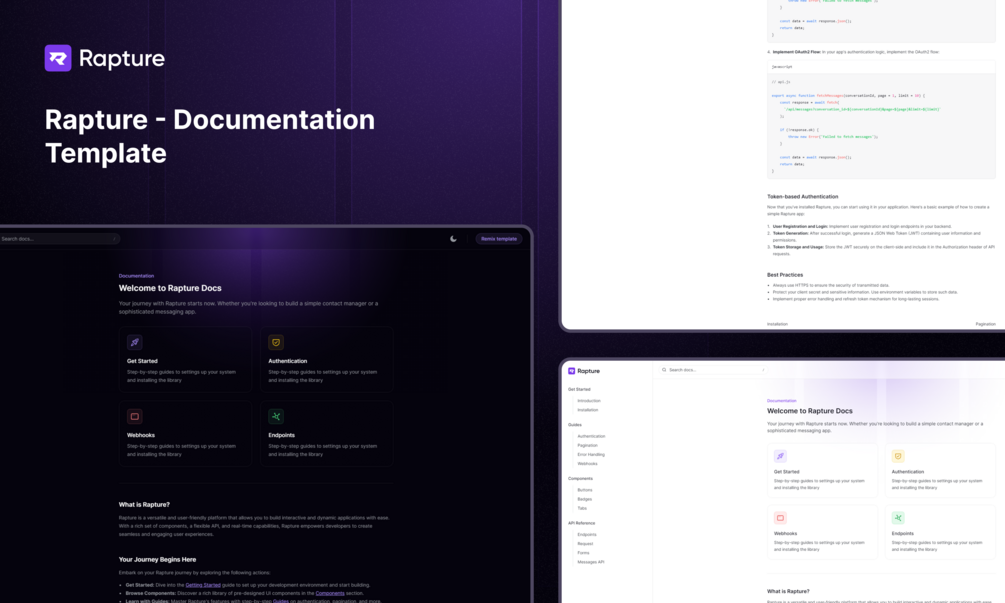The image size is (1005, 603).
Task: Open Get Started rocket icon in dark mockup
Action: [x=135, y=342]
